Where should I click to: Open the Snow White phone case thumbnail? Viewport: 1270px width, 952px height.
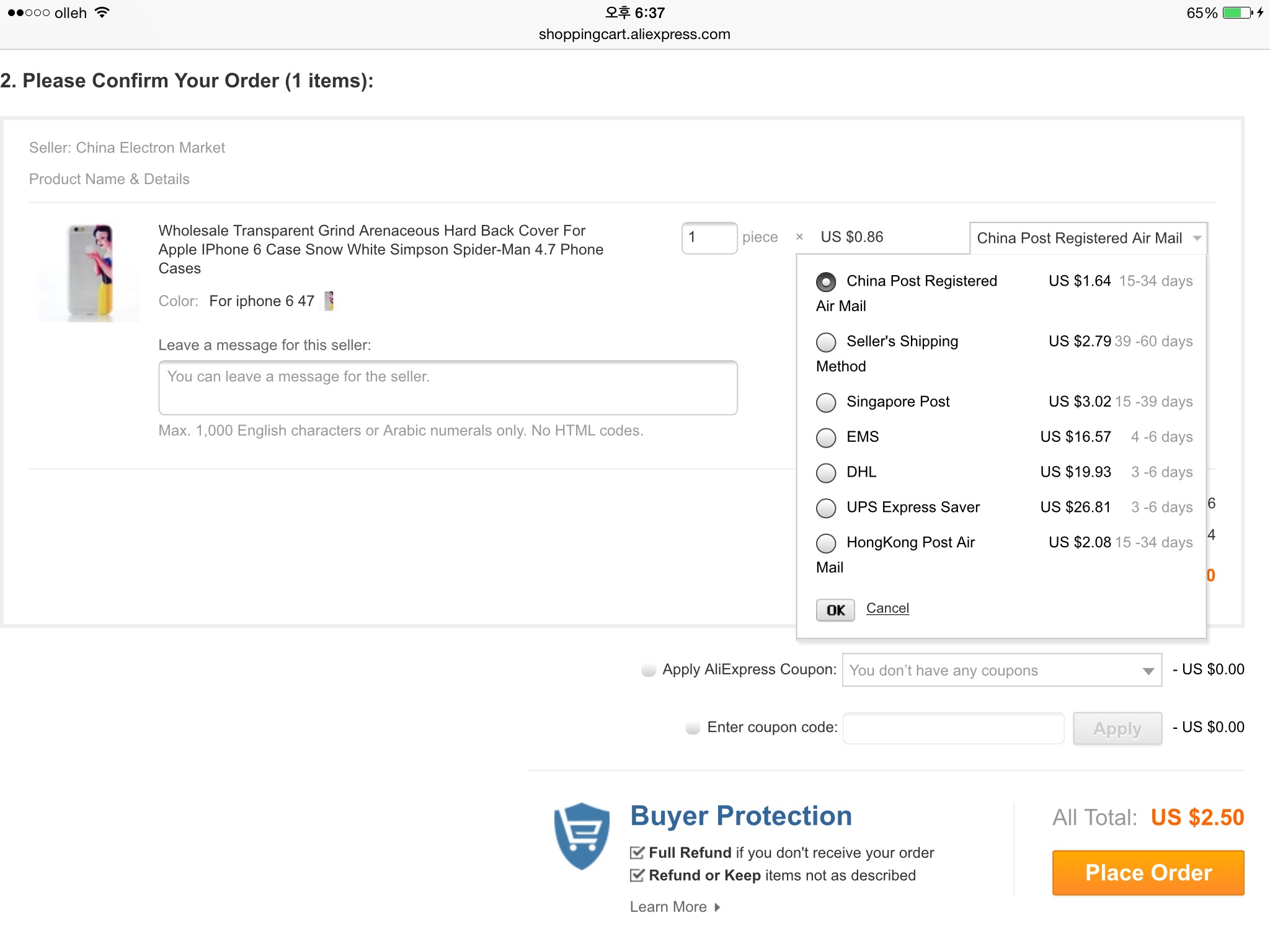(89, 273)
